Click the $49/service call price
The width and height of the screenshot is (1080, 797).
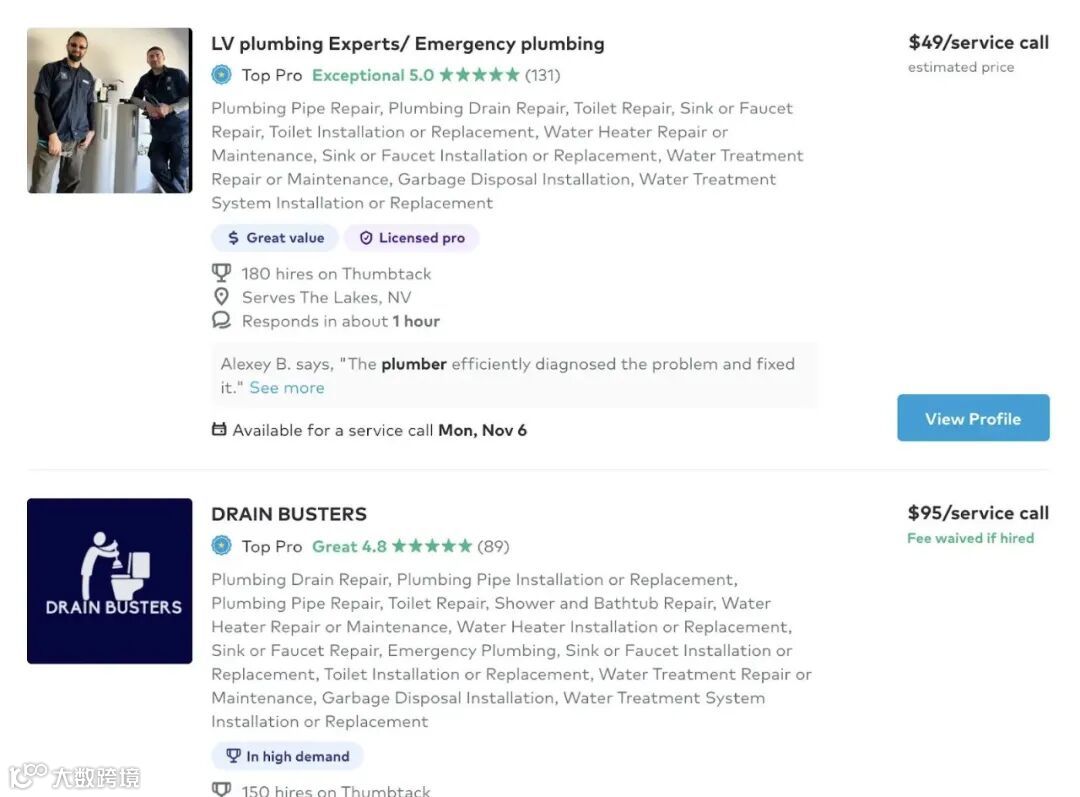[978, 42]
